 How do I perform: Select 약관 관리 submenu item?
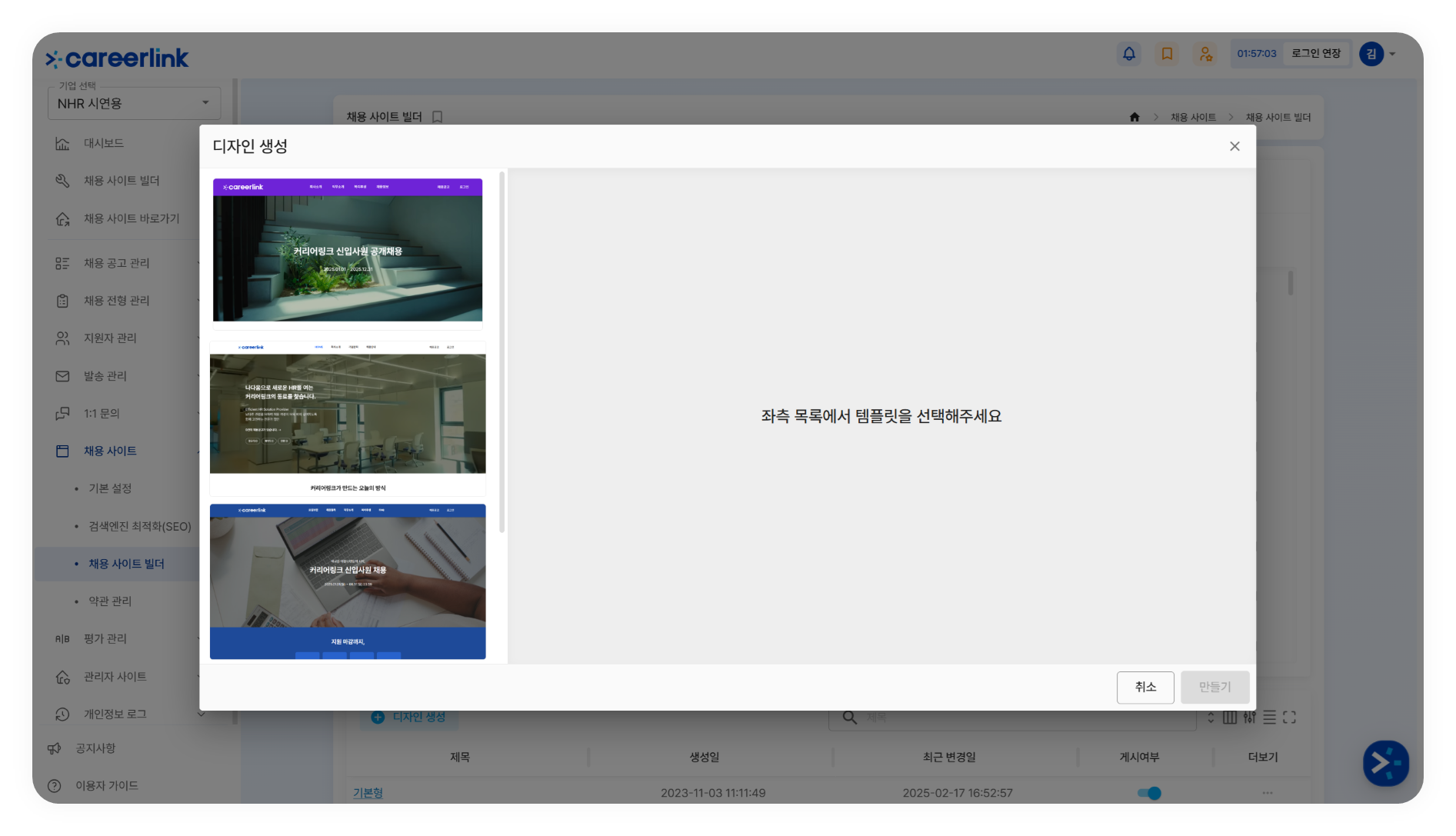[110, 601]
